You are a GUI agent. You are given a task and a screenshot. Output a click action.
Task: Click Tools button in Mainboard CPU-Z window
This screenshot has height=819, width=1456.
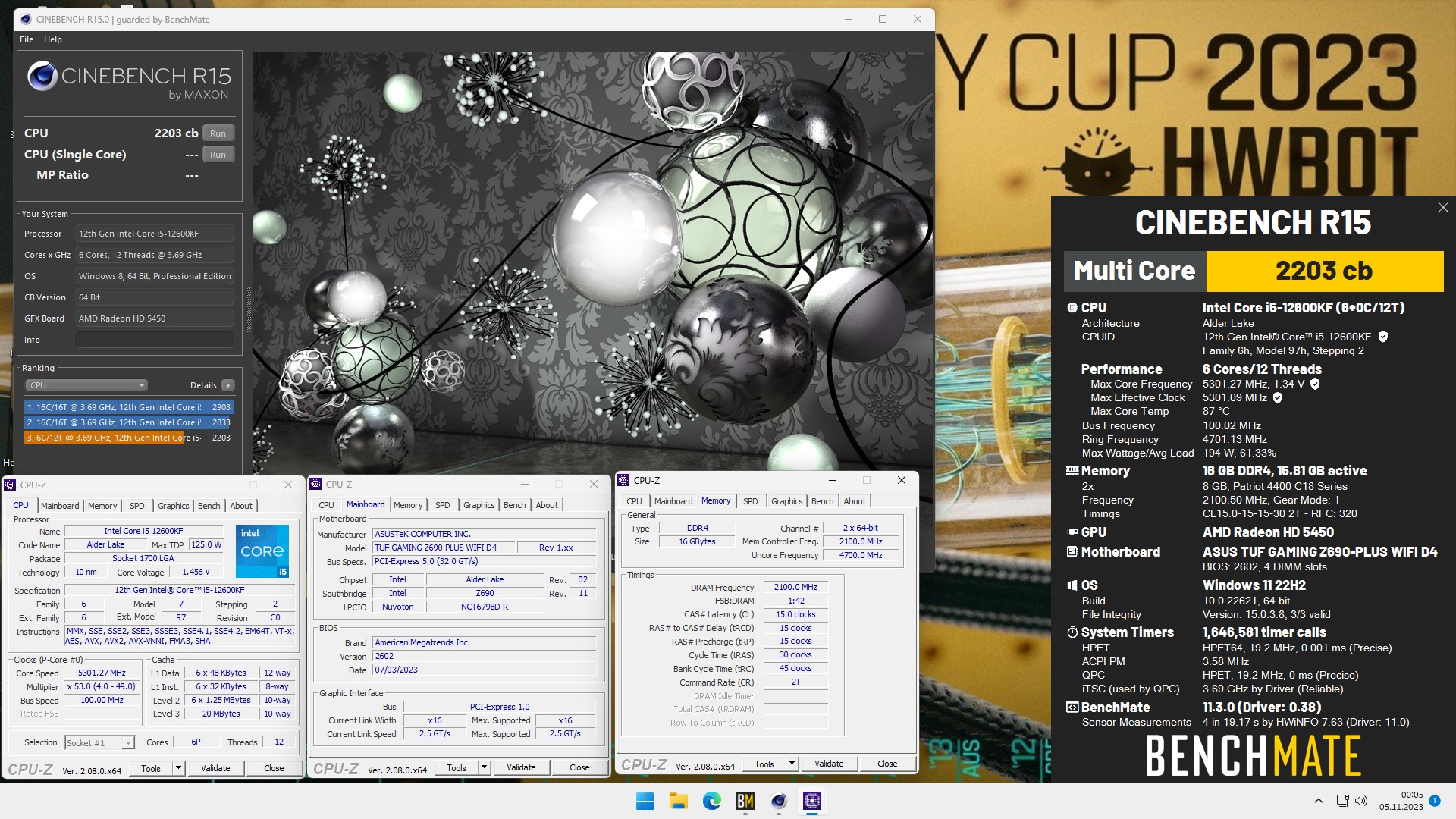coord(457,767)
